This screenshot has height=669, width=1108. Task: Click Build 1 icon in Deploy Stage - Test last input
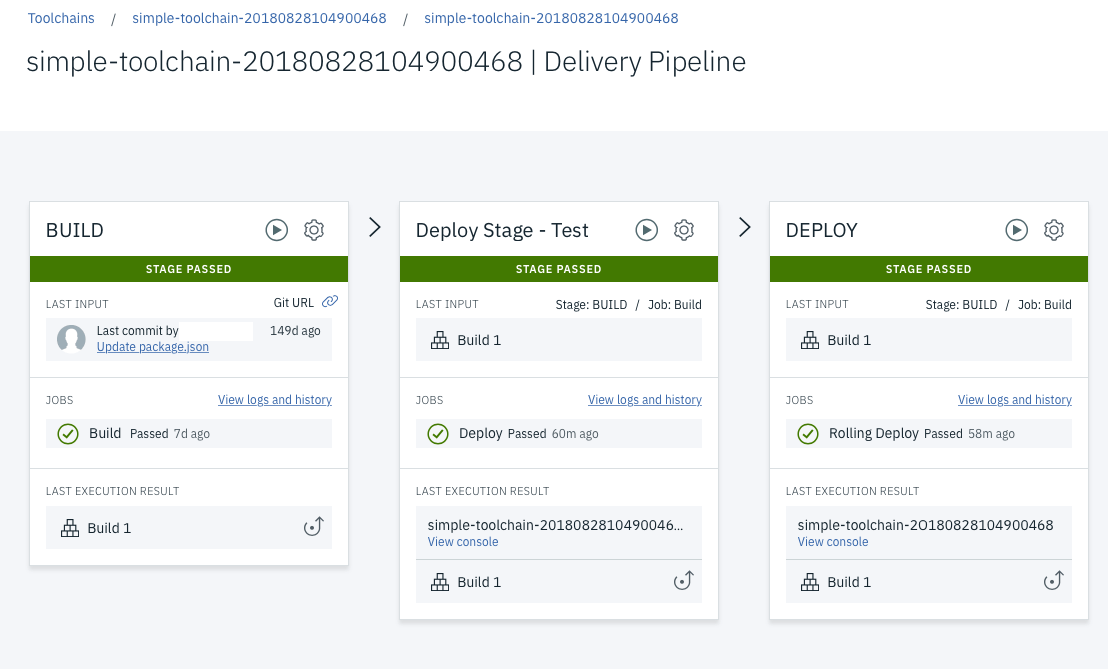tap(440, 340)
